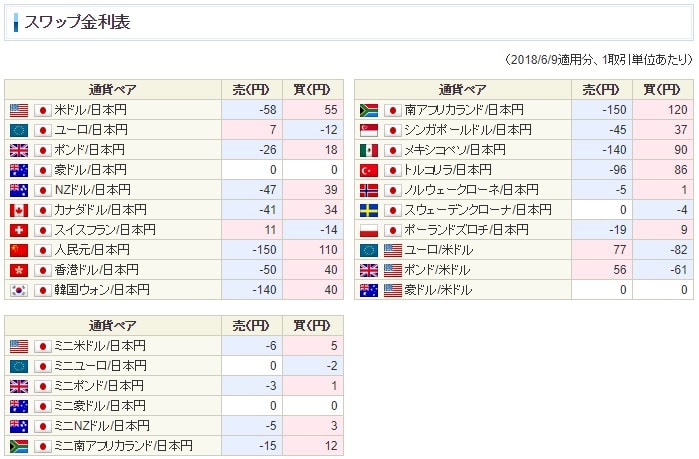Viewport: 699px width, 459px height.
Task: Click the Canadian flag in カナダドル/日本円 row
Action: (19, 210)
